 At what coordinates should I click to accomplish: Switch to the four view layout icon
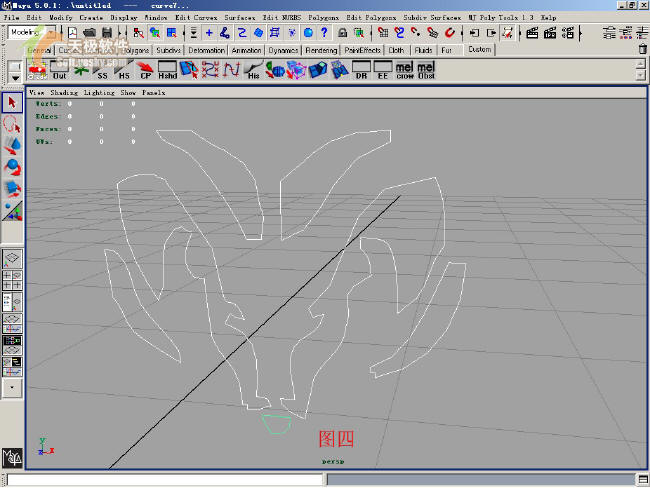tap(12, 279)
